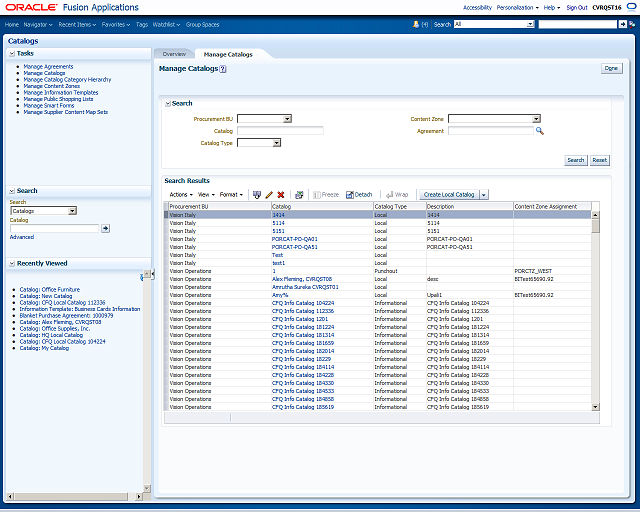Screen dimensions: 640x512
Task: Click the Manage Agreements task link
Action: coord(48,67)
